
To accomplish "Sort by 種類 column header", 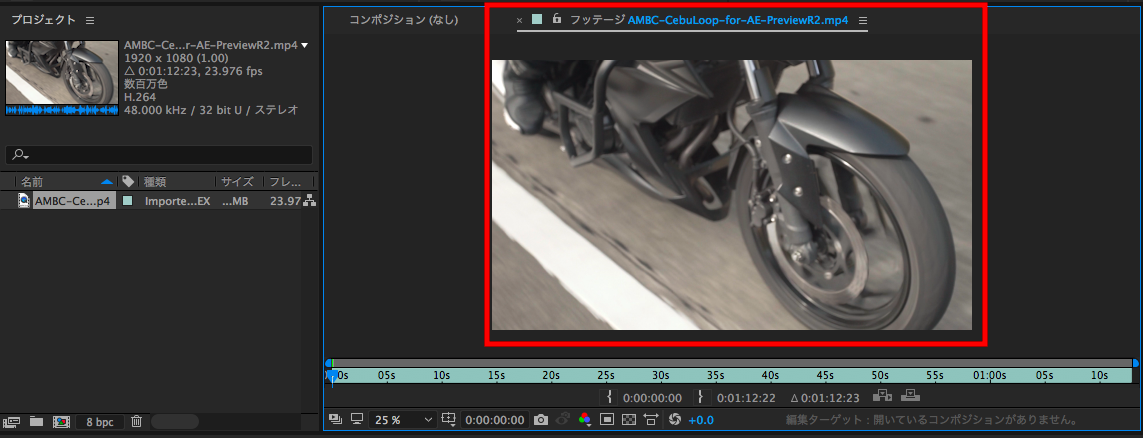I will coord(156,181).
